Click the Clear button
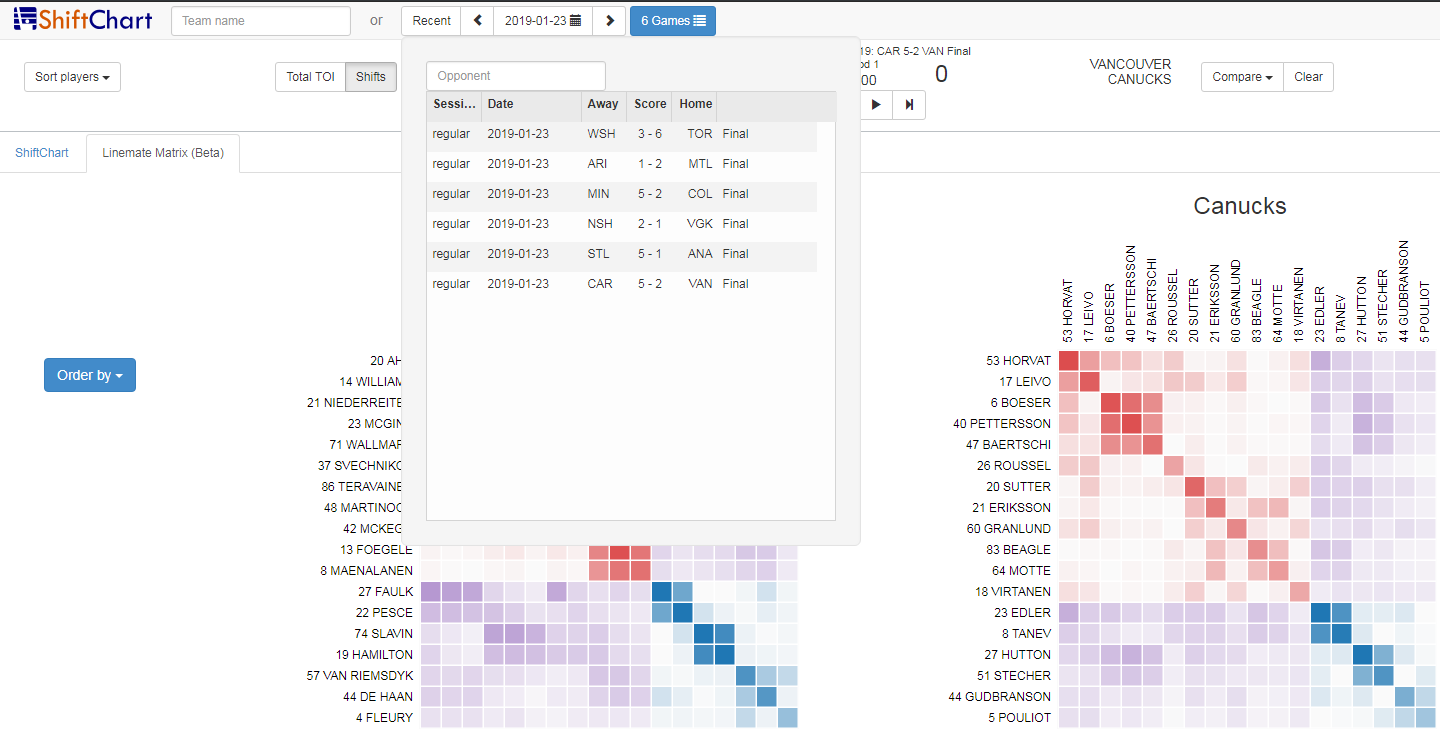1440x729 pixels. point(1308,77)
